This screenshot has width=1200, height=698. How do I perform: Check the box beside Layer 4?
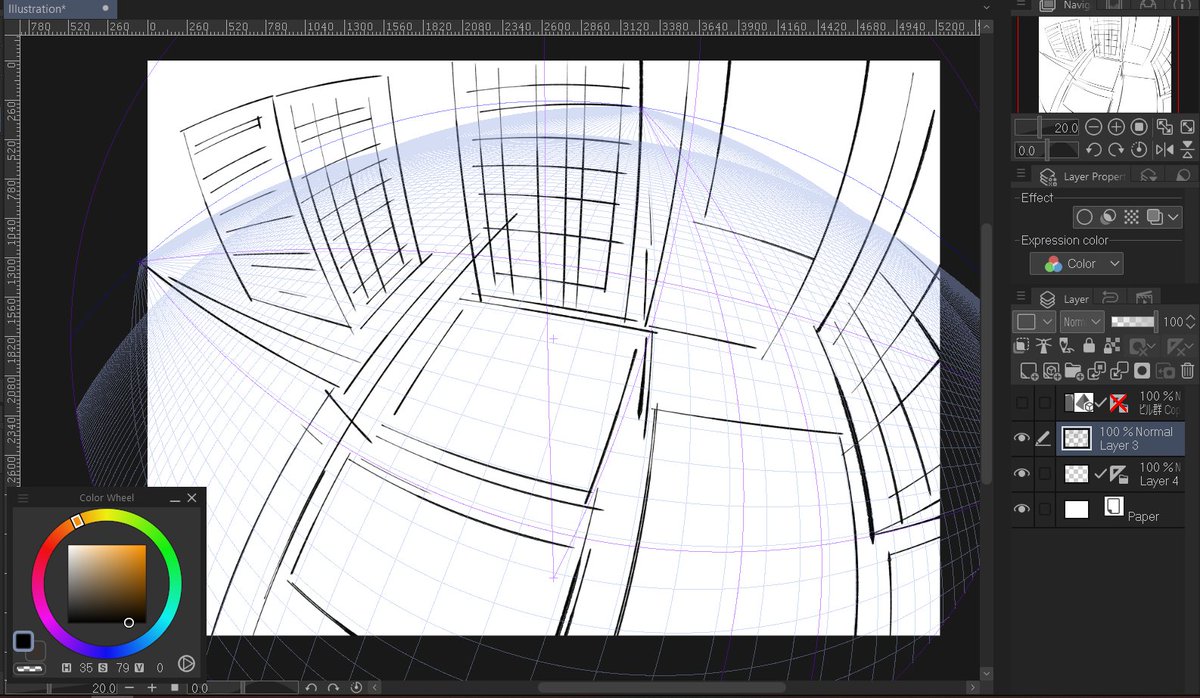click(x=1045, y=474)
